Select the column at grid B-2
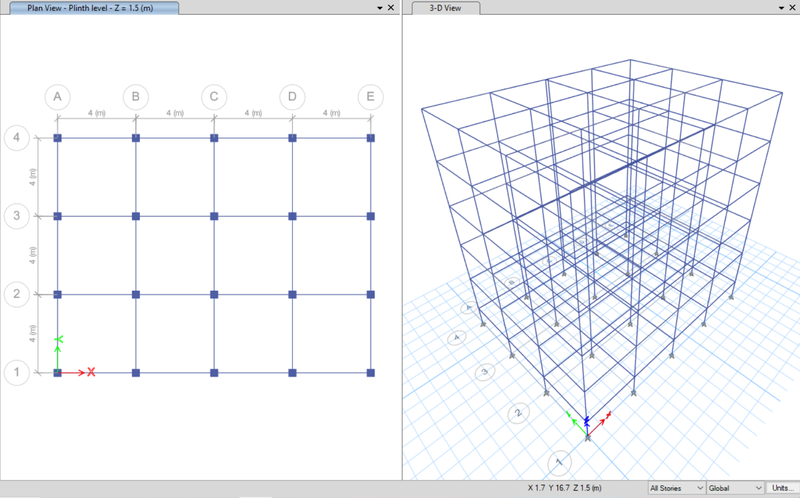Image resolution: width=800 pixels, height=498 pixels. [x=136, y=294]
